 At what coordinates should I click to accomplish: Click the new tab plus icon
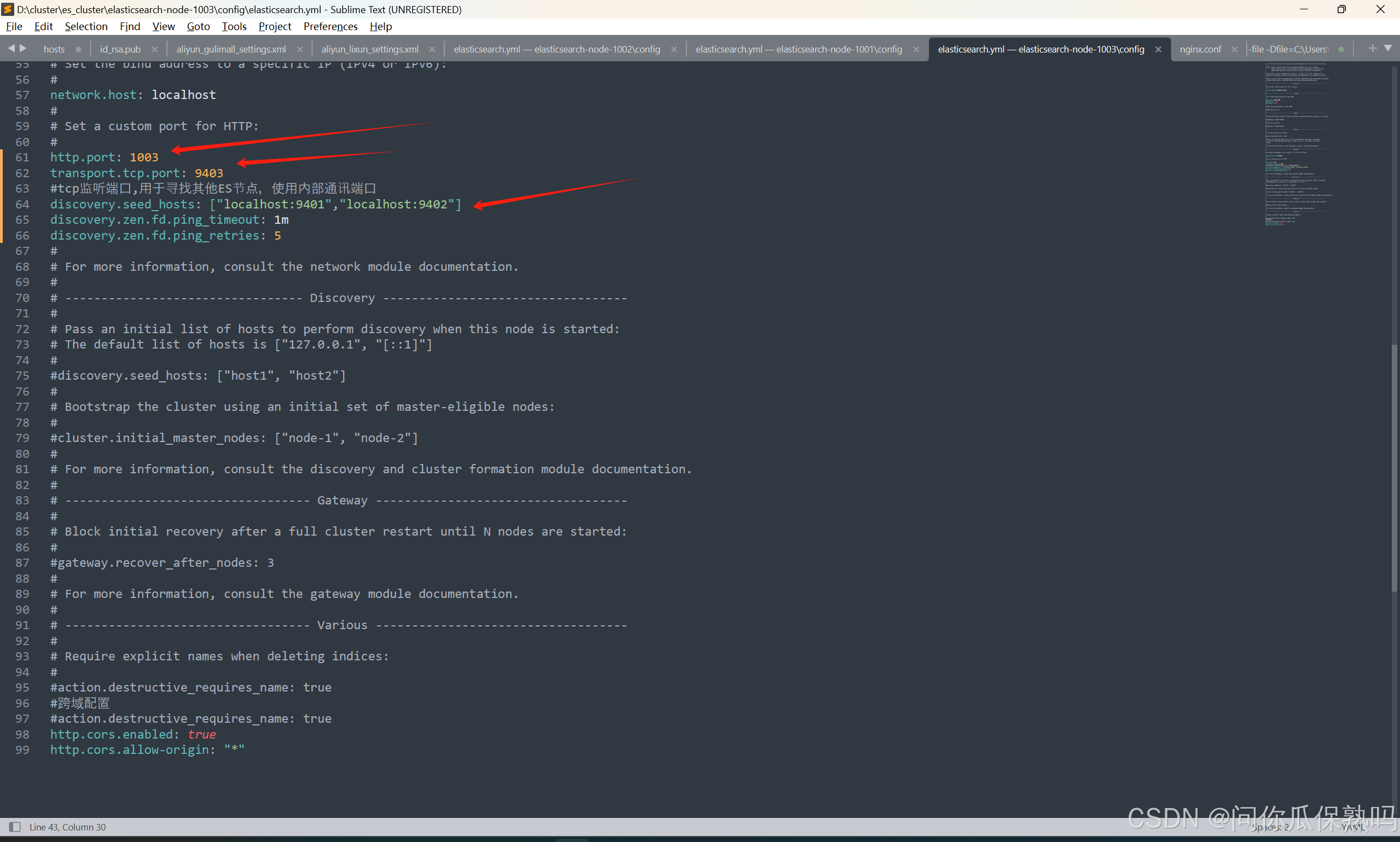[1372, 48]
